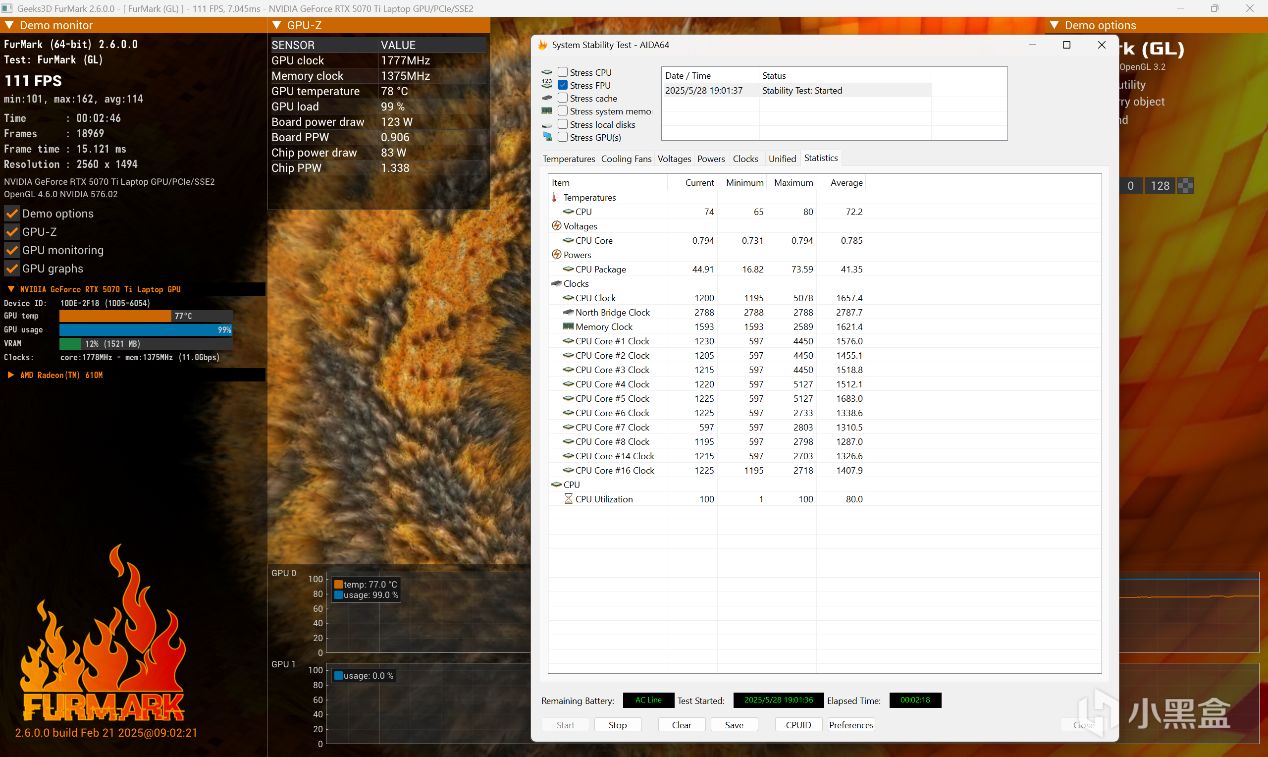Click the AIDA64 flame icon in title bar
The width and height of the screenshot is (1268, 757).
[543, 45]
